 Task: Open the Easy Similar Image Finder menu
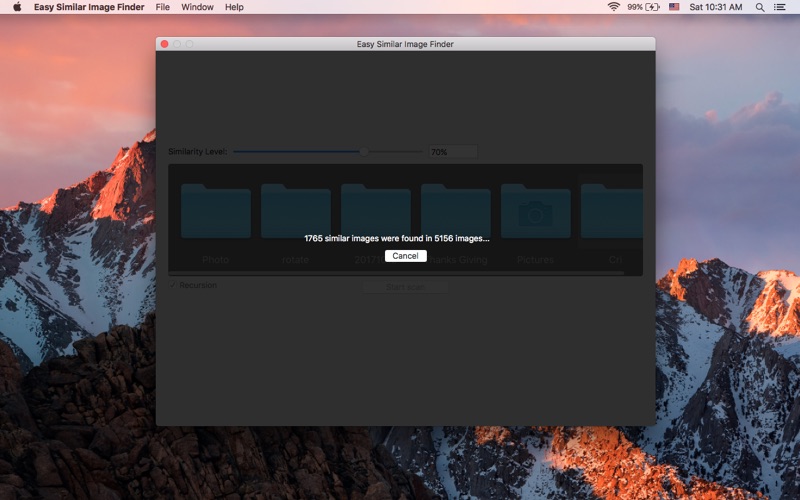pyautogui.click(x=89, y=7)
